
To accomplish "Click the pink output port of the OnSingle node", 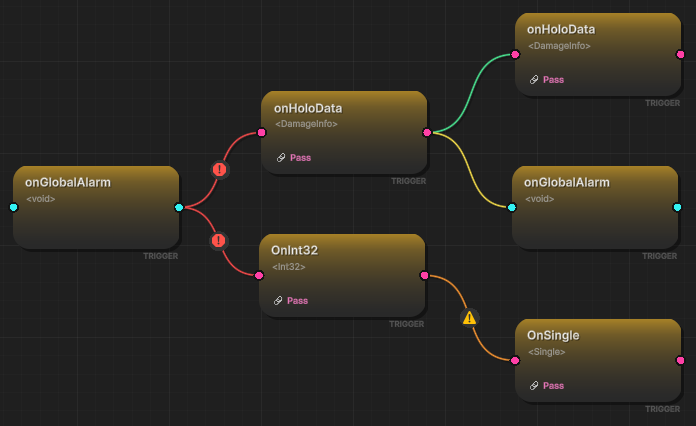I will (680, 360).
